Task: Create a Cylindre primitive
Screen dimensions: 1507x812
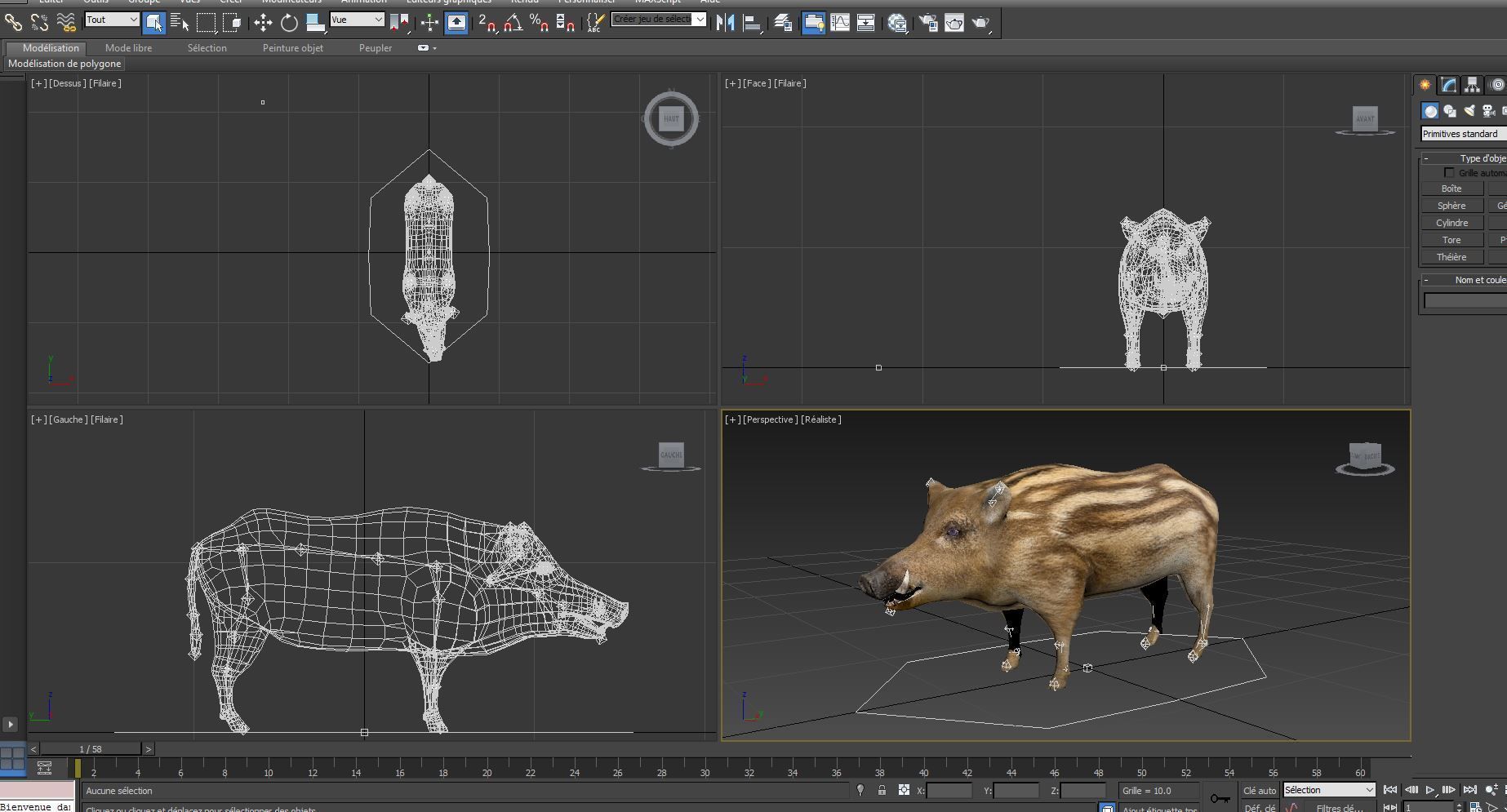Action: [1451, 223]
